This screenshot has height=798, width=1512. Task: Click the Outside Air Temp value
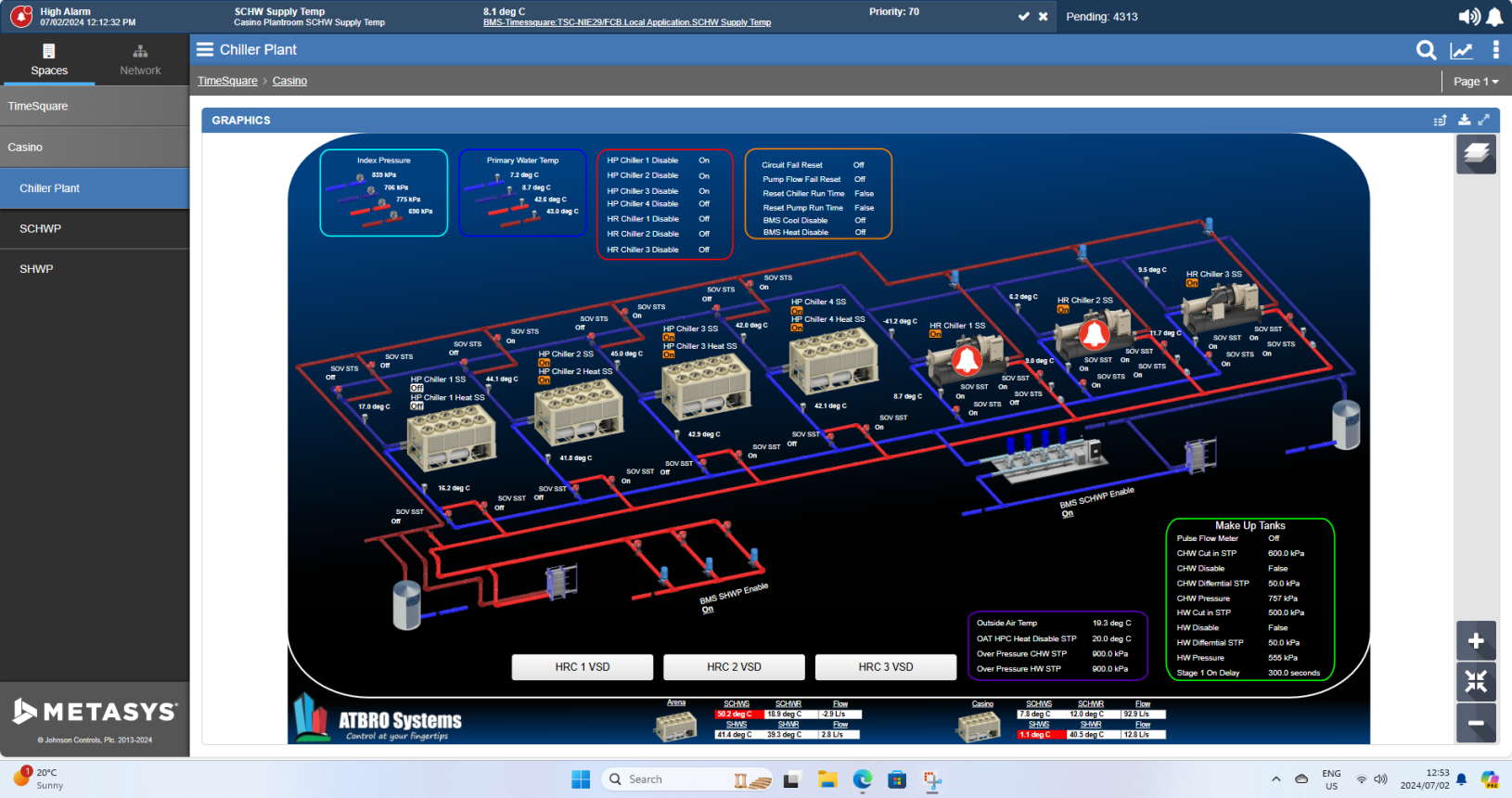point(1111,624)
